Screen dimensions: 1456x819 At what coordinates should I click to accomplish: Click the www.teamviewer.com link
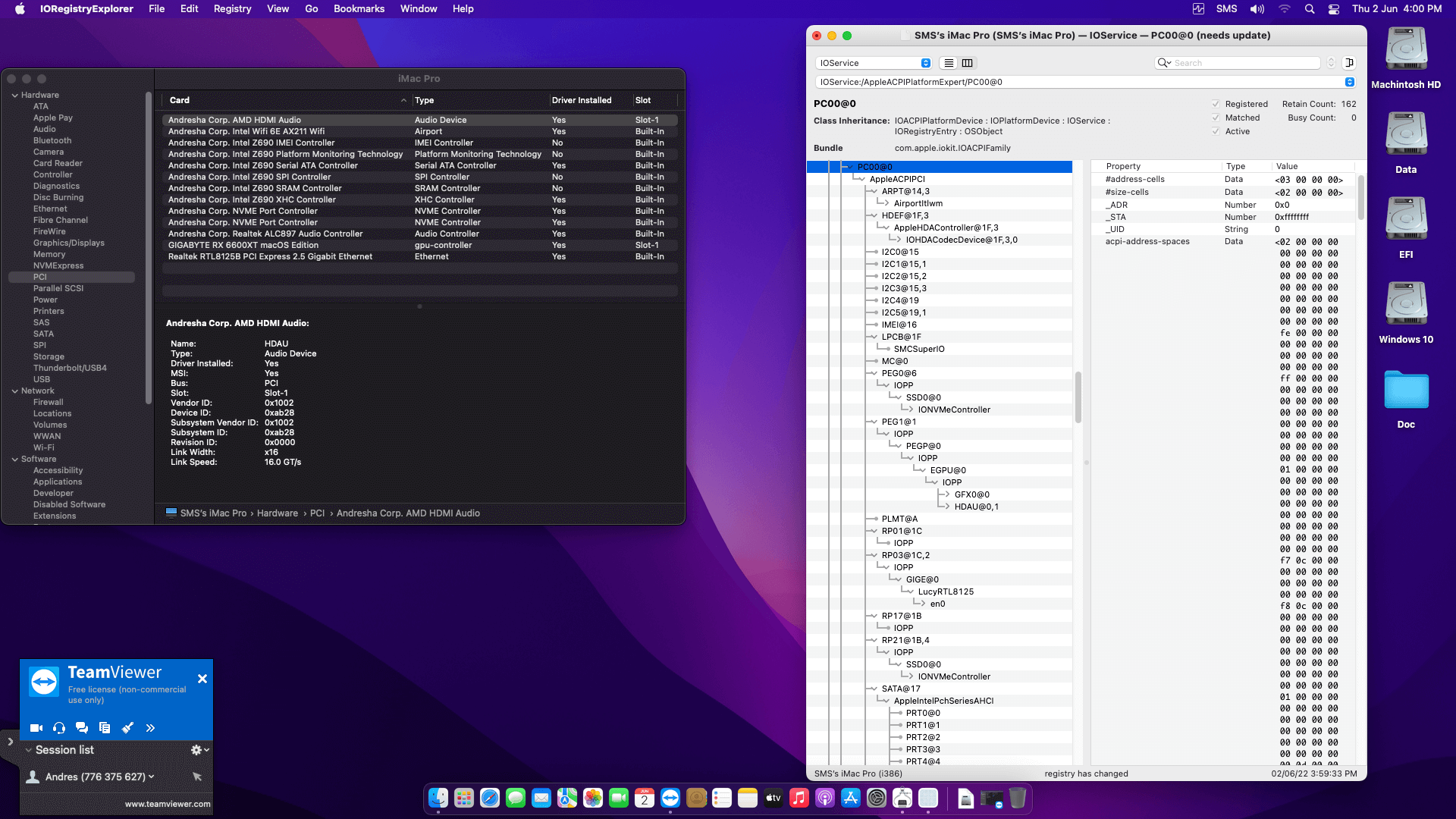168,804
